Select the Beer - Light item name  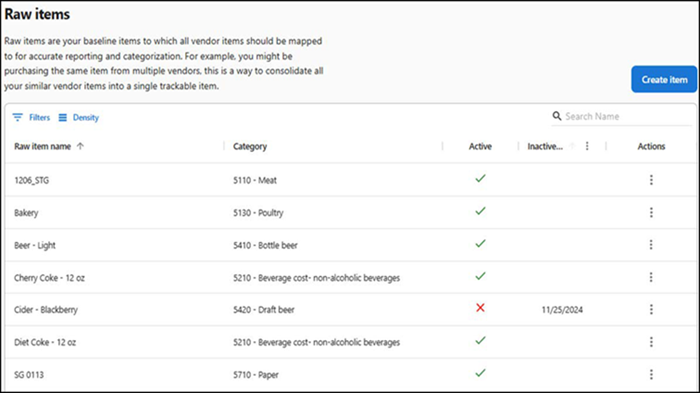[x=35, y=245]
